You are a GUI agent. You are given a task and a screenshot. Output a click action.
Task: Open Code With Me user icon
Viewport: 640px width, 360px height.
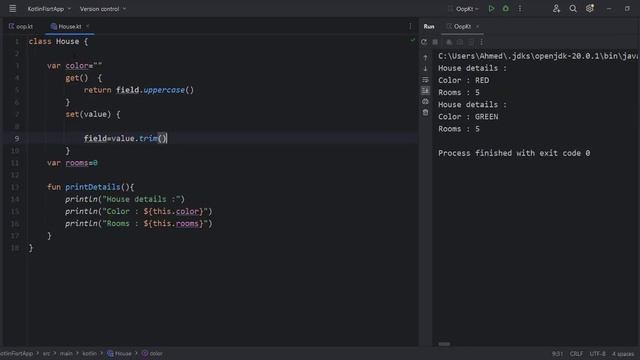(556, 9)
